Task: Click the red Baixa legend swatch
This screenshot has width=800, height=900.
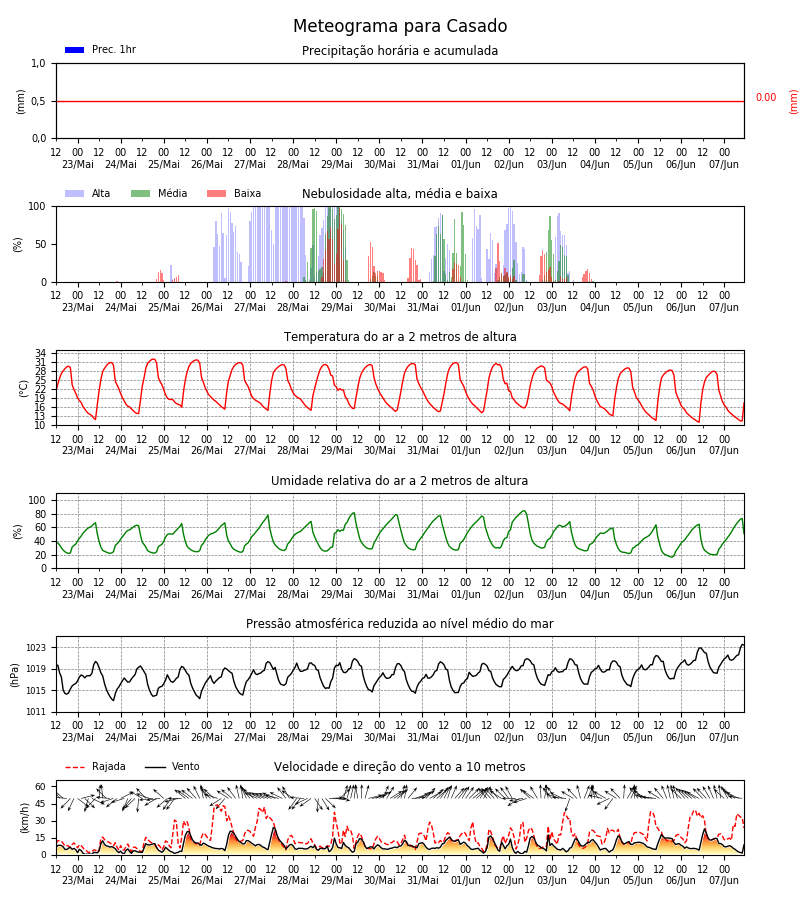Action: [x=216, y=193]
